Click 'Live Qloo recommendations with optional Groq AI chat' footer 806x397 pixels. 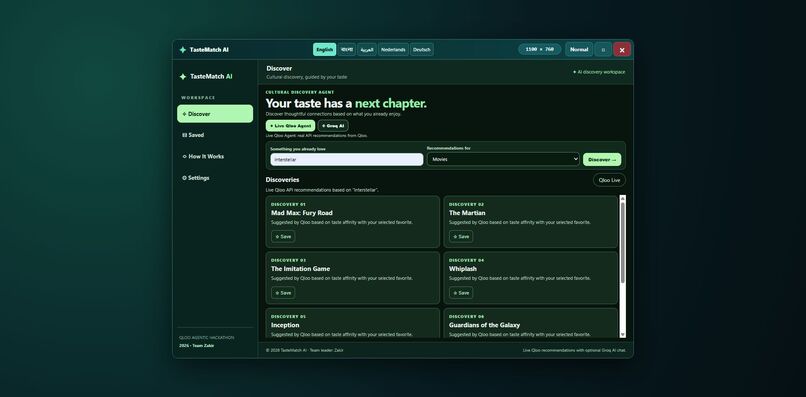(x=574, y=350)
